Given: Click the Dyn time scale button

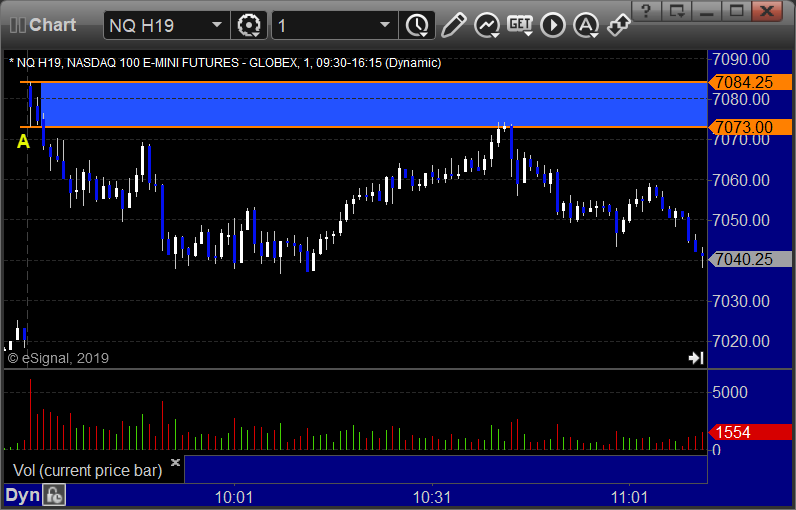Looking at the screenshot, I should click(x=22, y=495).
